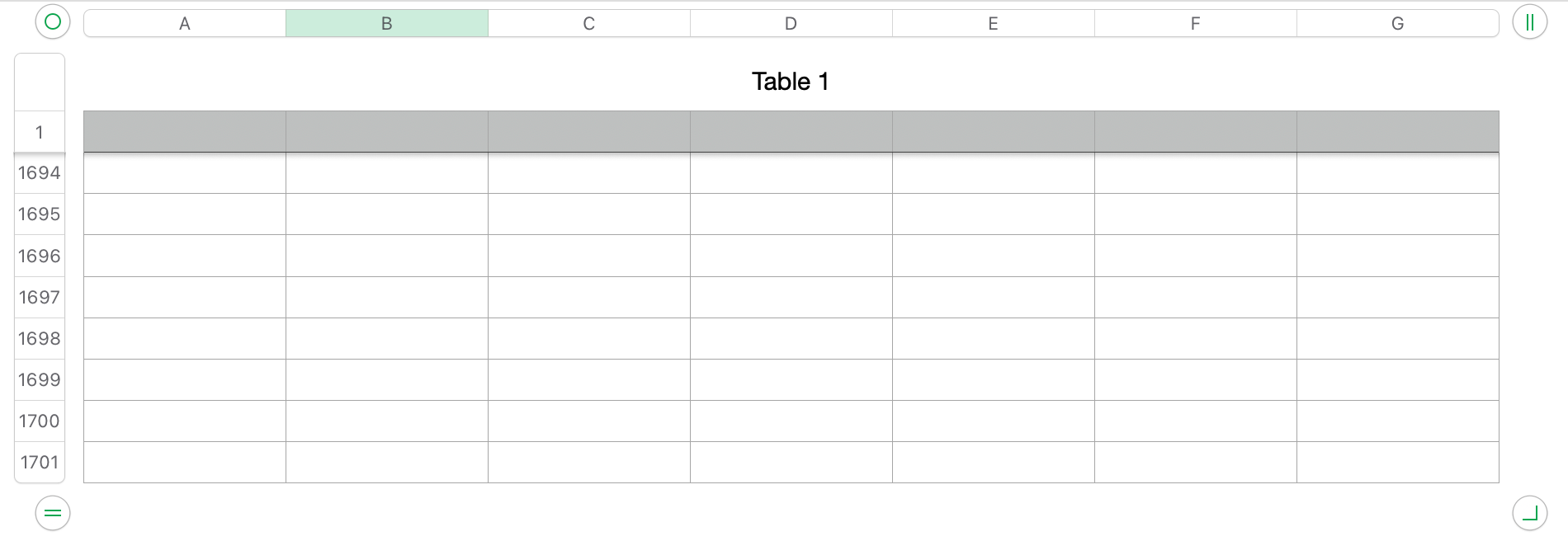Select column F header
The image size is (1568, 541).
click(1195, 24)
